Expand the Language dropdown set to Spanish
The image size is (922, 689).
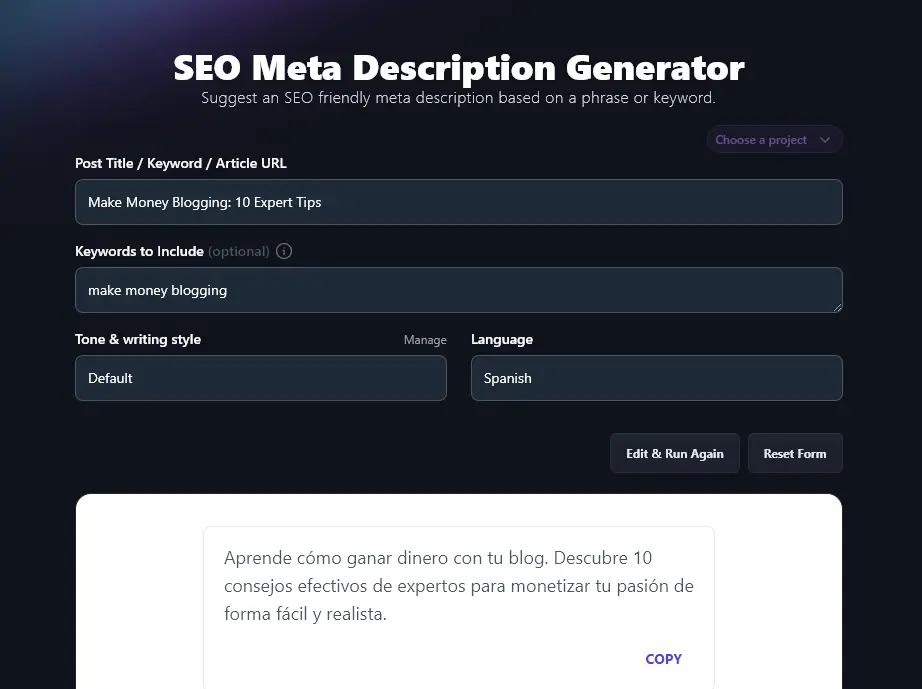pyautogui.click(x=656, y=378)
